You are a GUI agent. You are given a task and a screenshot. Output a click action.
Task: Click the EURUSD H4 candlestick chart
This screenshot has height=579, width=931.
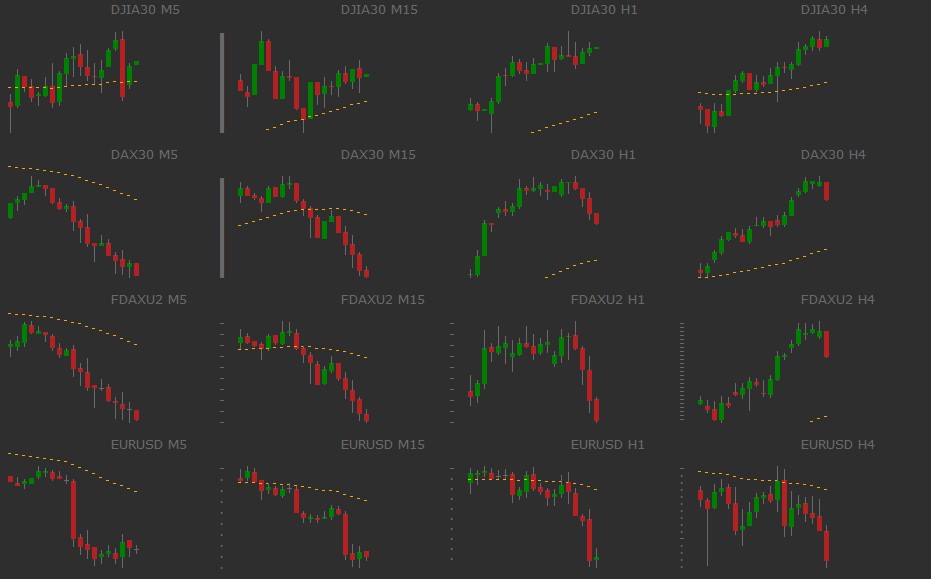point(763,512)
